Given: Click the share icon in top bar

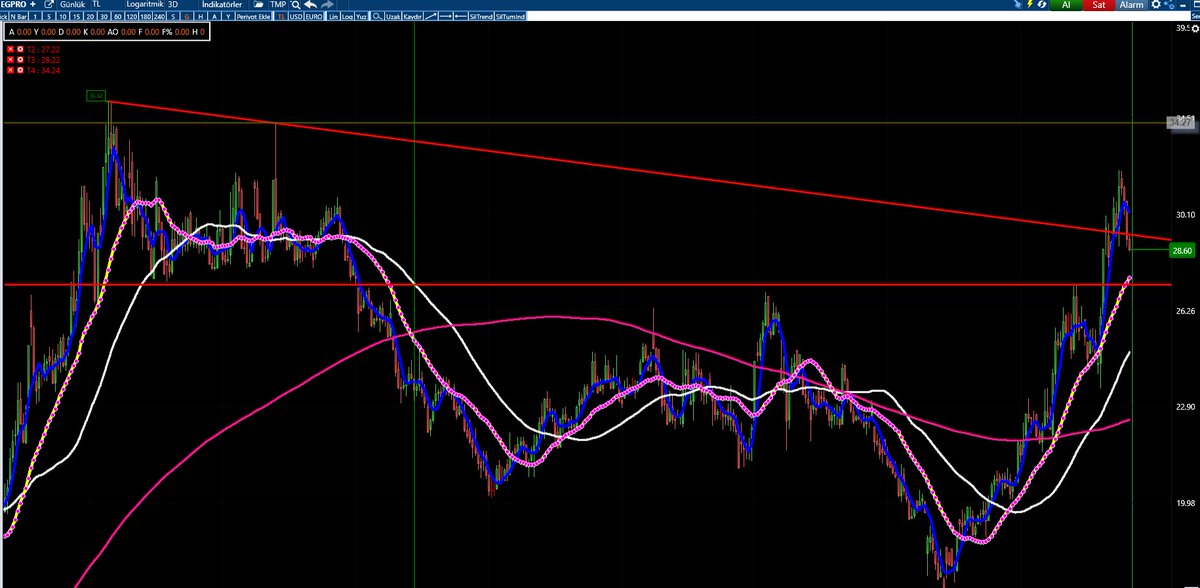Looking at the screenshot, I should point(1169,5).
